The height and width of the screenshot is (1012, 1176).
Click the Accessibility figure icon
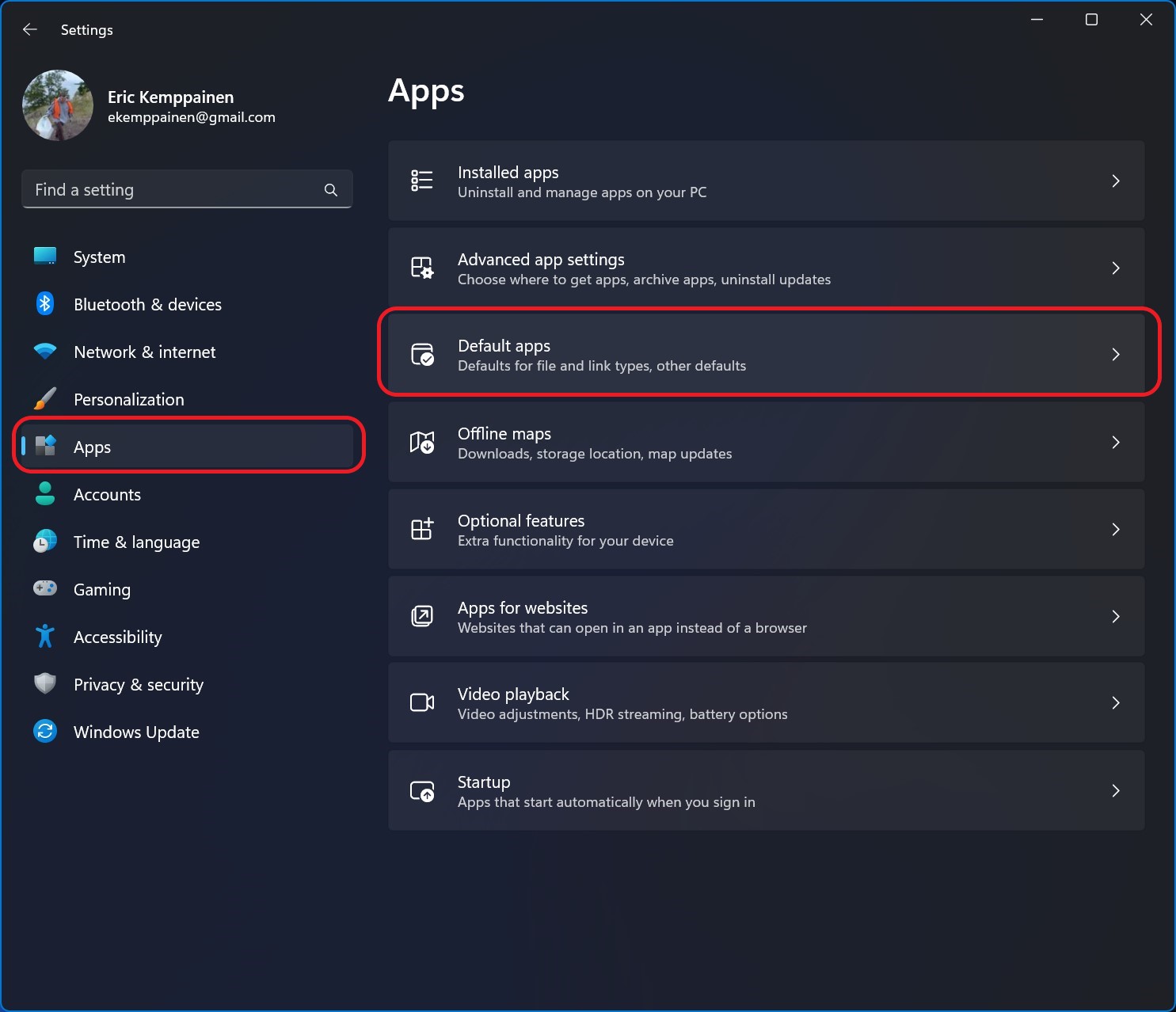(x=45, y=636)
